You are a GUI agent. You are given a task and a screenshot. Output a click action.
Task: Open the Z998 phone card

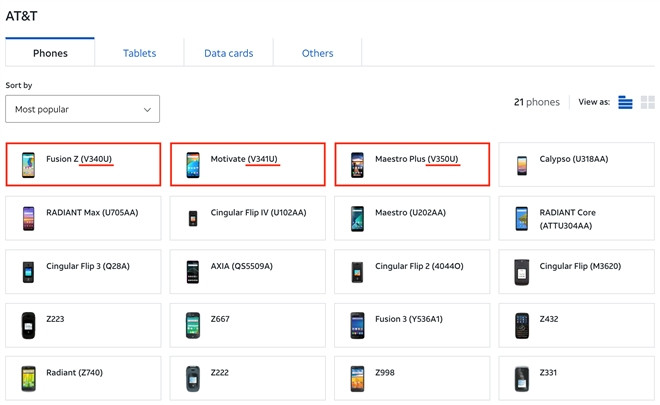[x=412, y=378]
